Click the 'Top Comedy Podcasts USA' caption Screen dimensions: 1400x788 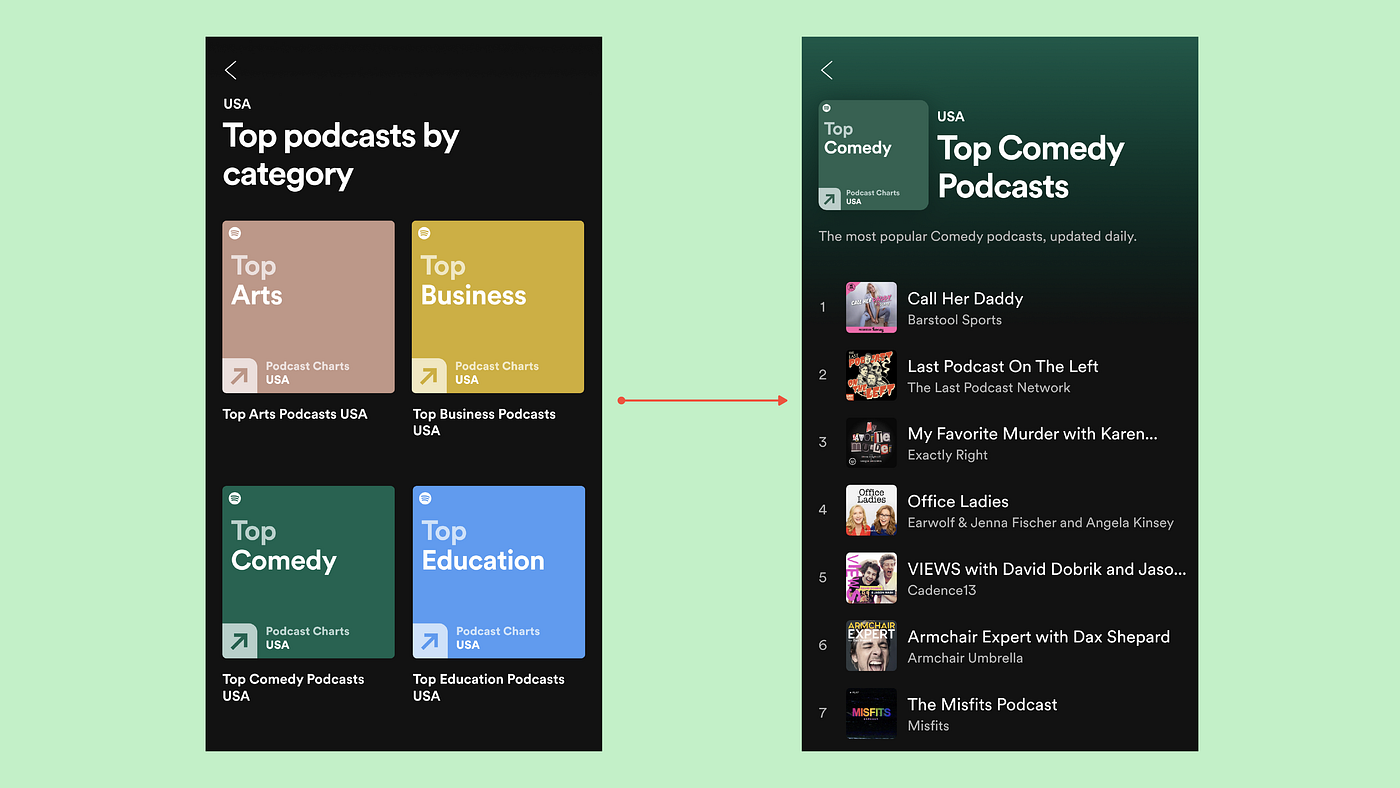point(293,687)
